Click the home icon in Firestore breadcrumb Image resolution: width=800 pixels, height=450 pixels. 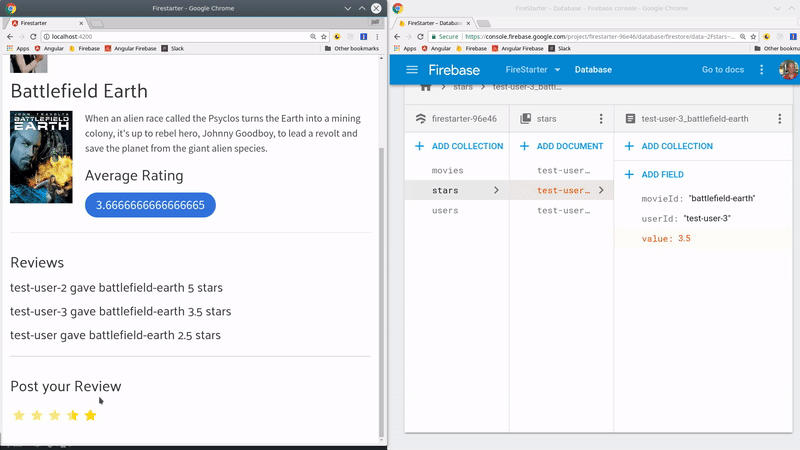(x=425, y=88)
